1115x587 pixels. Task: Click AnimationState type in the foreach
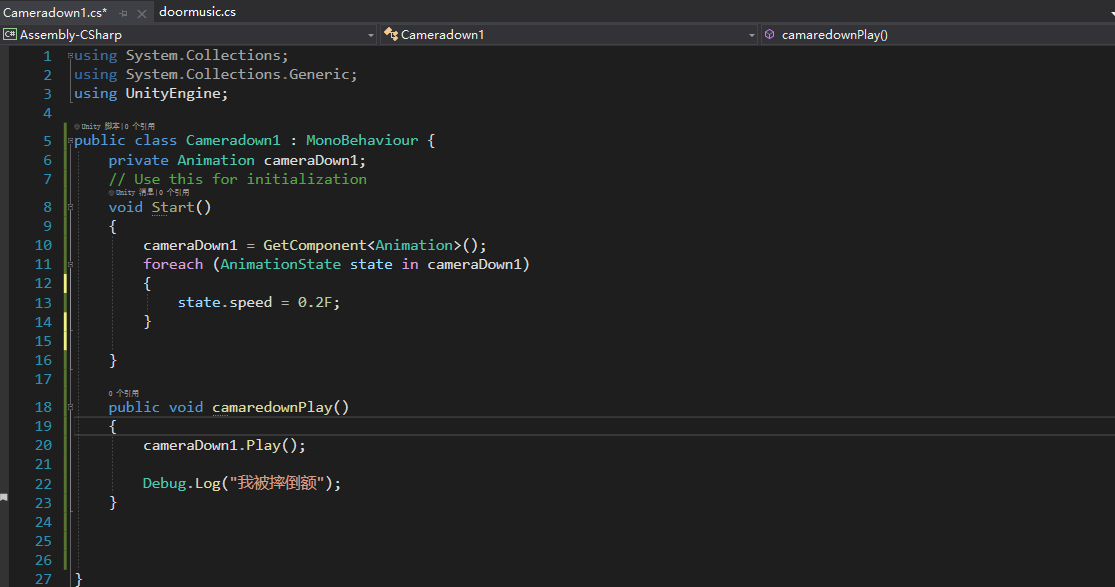280,264
